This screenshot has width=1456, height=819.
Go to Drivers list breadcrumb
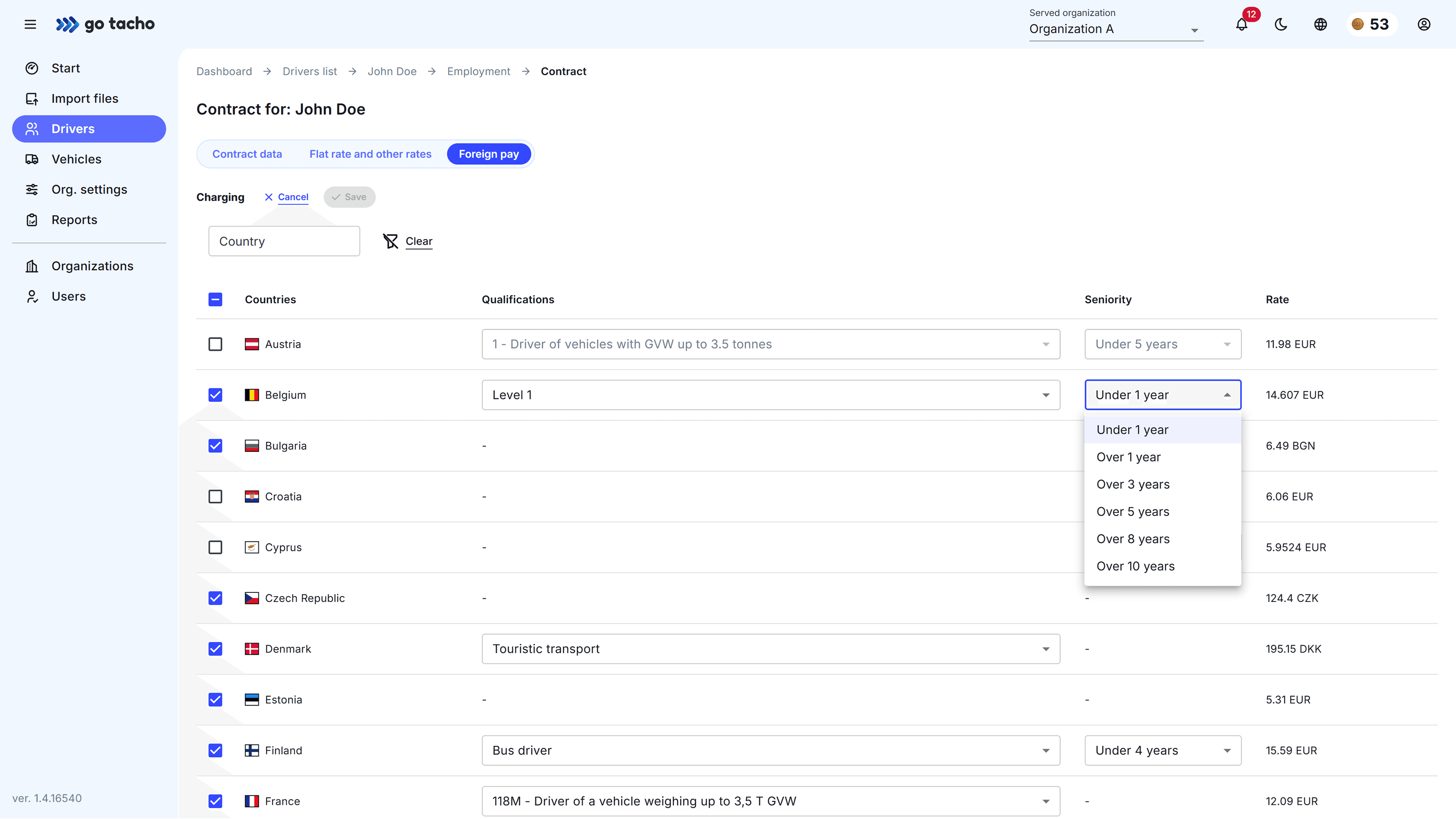(310, 71)
